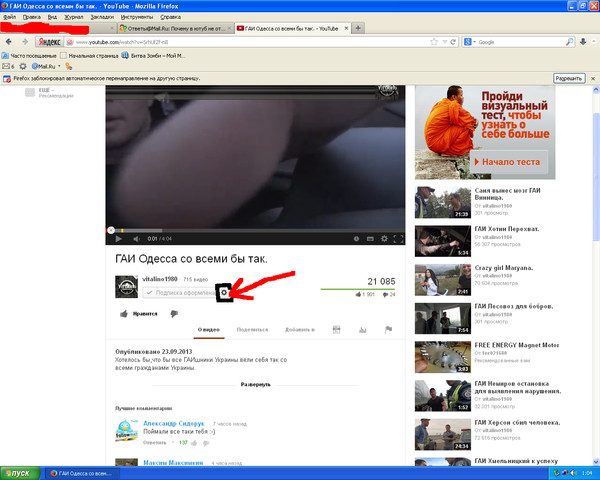Click the watch later clock icon
Viewport: 600px width, 480px height.
[356, 239]
